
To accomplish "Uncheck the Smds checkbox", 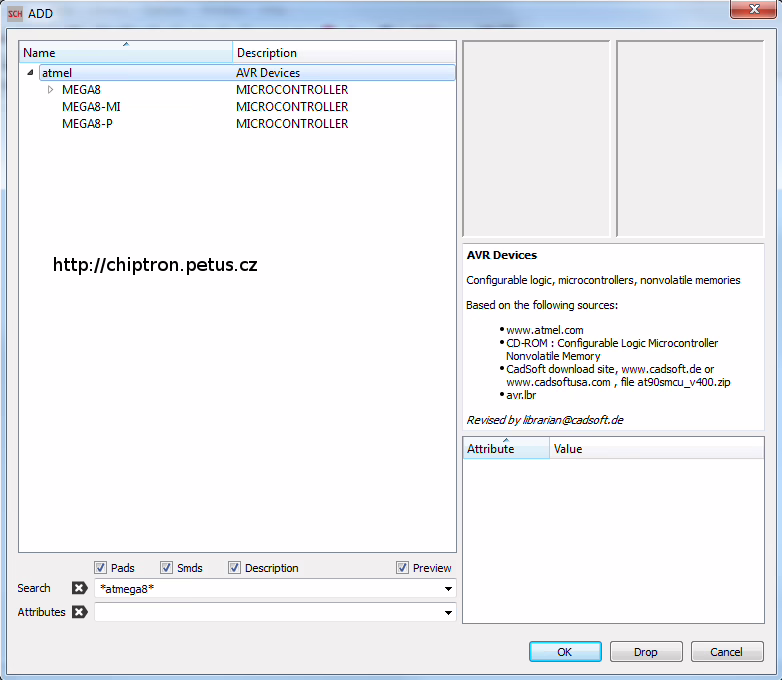I will 166,568.
